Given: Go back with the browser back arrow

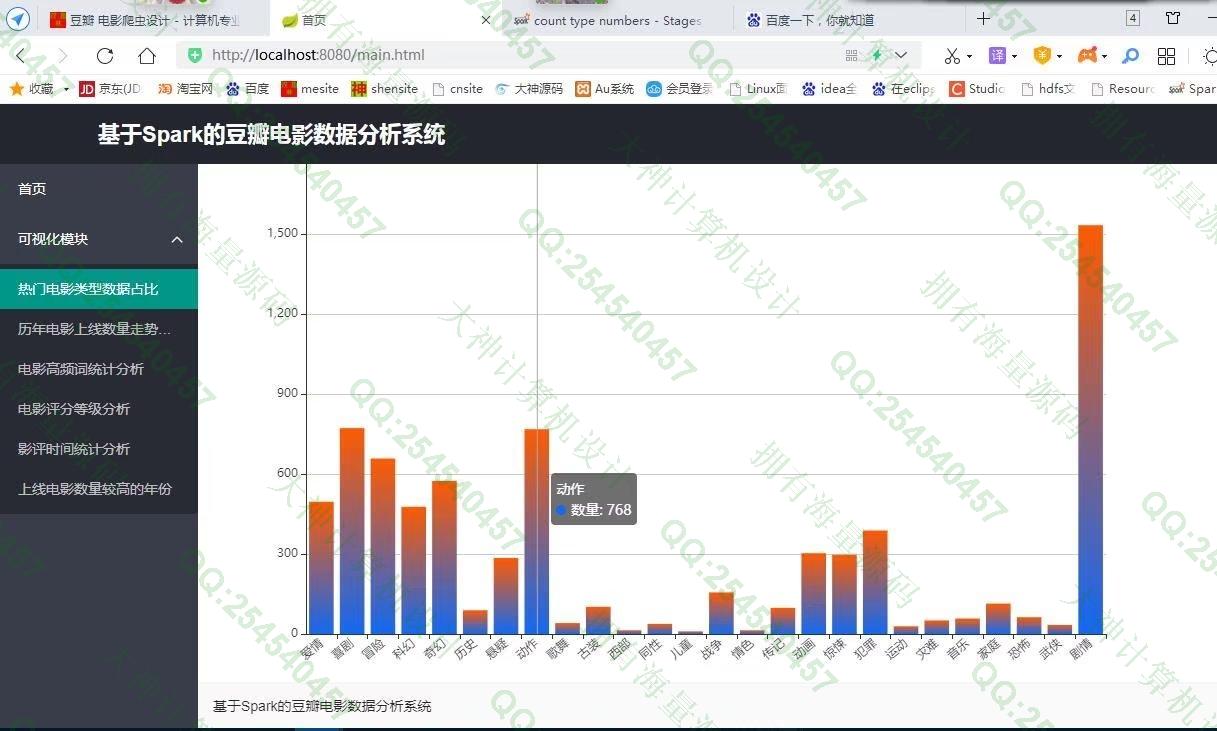Looking at the screenshot, I should point(19,56).
